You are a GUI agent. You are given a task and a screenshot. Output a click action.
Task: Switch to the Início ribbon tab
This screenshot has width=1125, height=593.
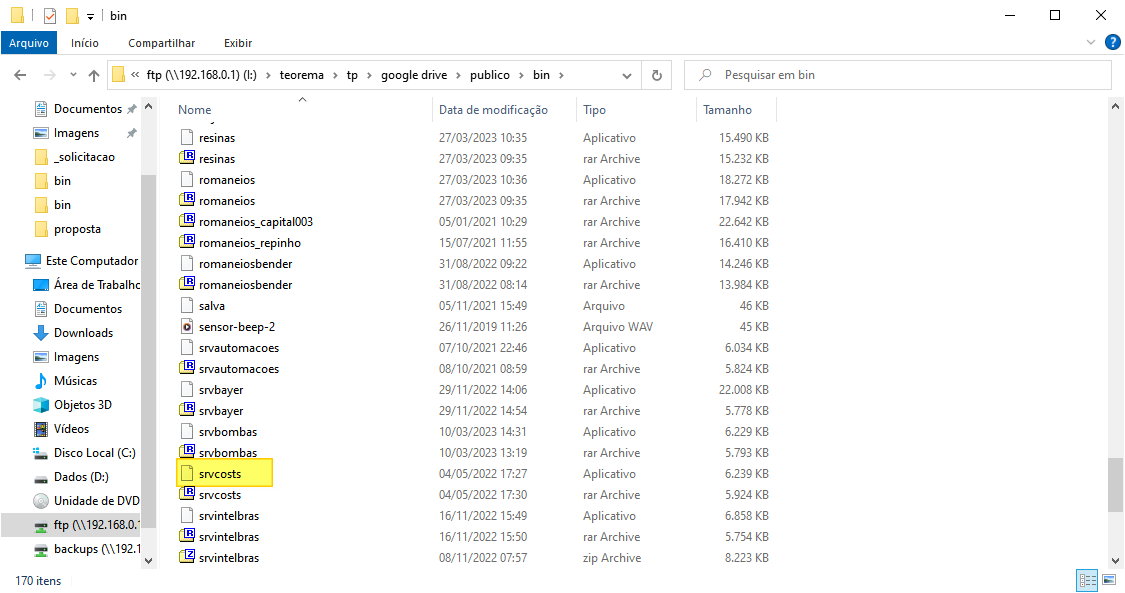pos(85,43)
